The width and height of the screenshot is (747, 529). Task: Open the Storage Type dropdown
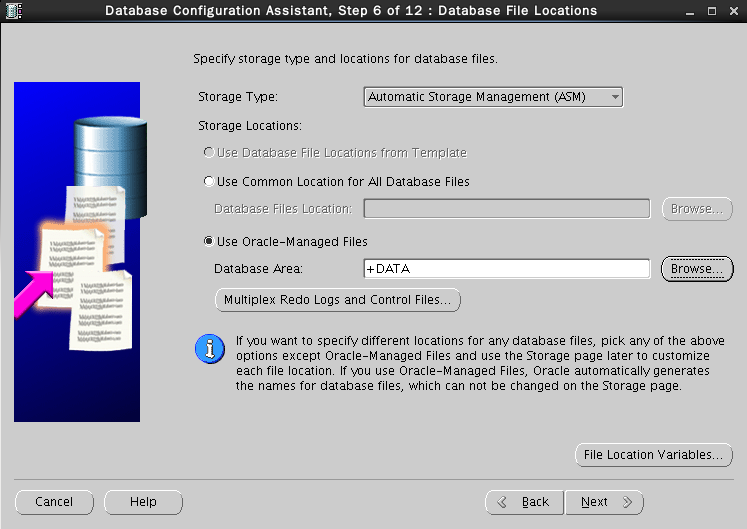(x=493, y=97)
